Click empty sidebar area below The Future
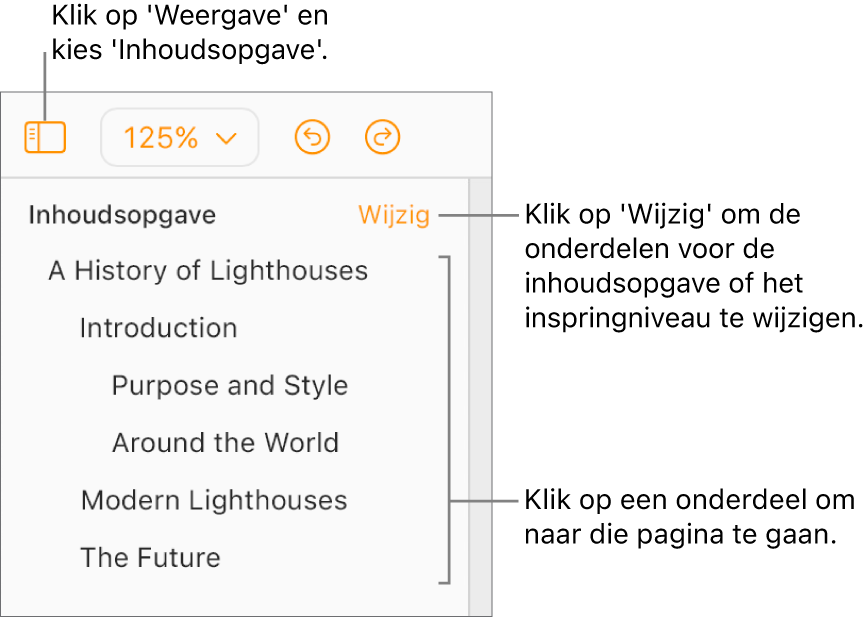This screenshot has height=617, width=867. [230, 598]
